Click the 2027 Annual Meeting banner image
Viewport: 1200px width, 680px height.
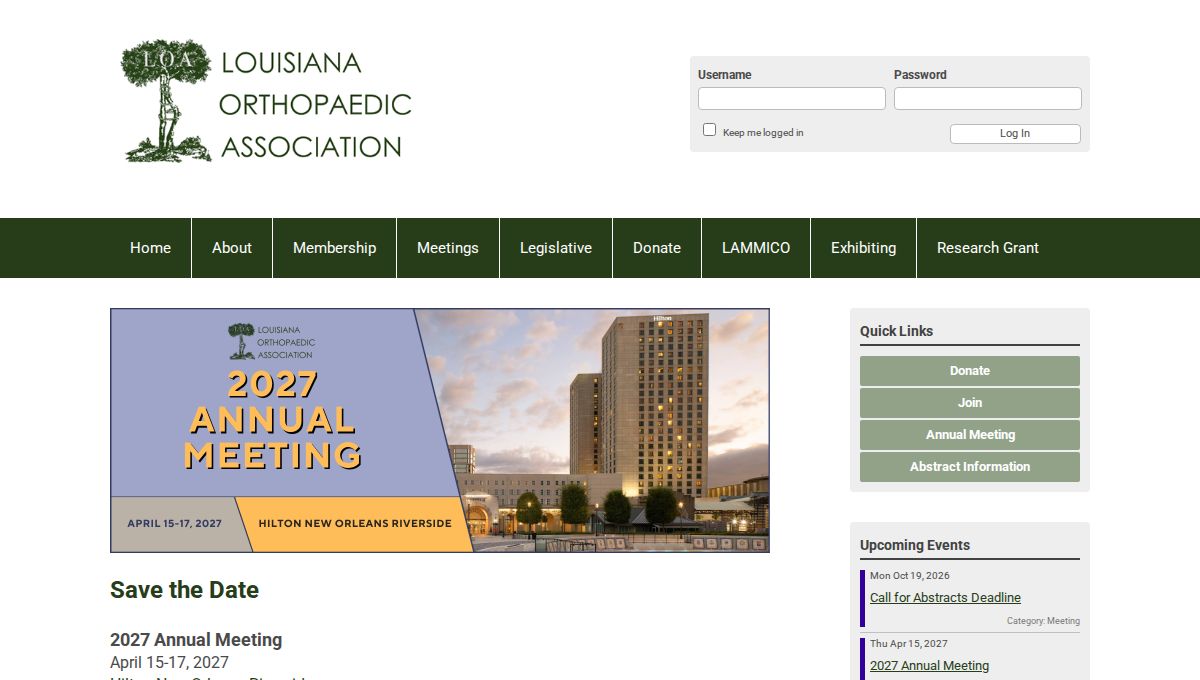[440, 430]
